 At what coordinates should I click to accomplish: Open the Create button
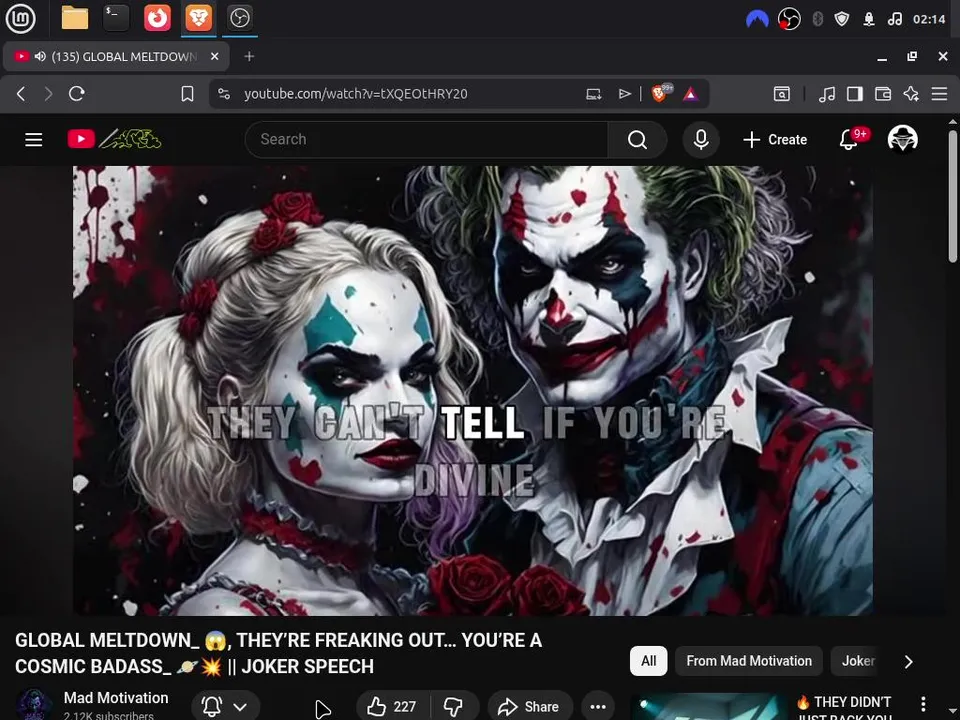774,140
